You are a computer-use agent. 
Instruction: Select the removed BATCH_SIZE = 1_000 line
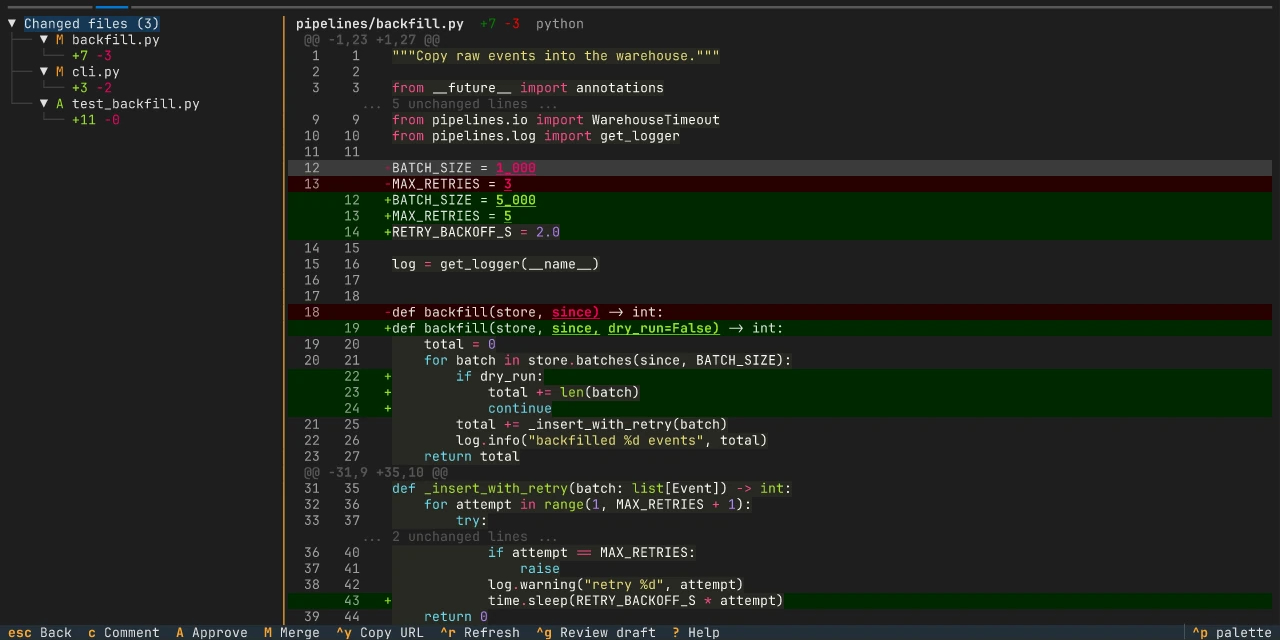click(780, 168)
